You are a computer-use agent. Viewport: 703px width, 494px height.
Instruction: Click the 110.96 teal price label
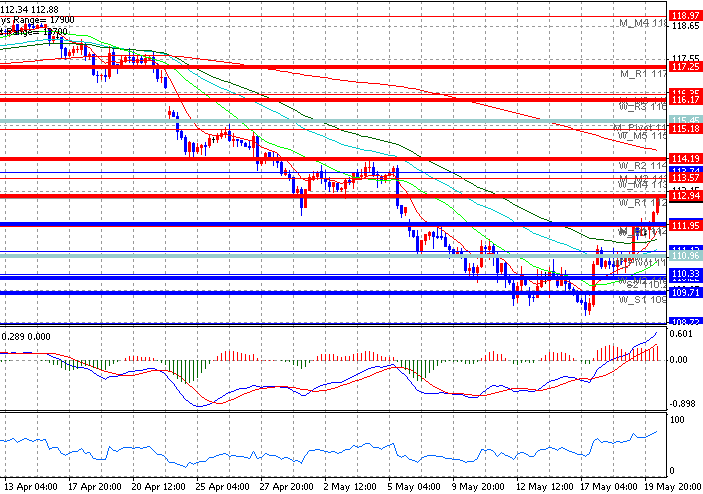tap(685, 256)
